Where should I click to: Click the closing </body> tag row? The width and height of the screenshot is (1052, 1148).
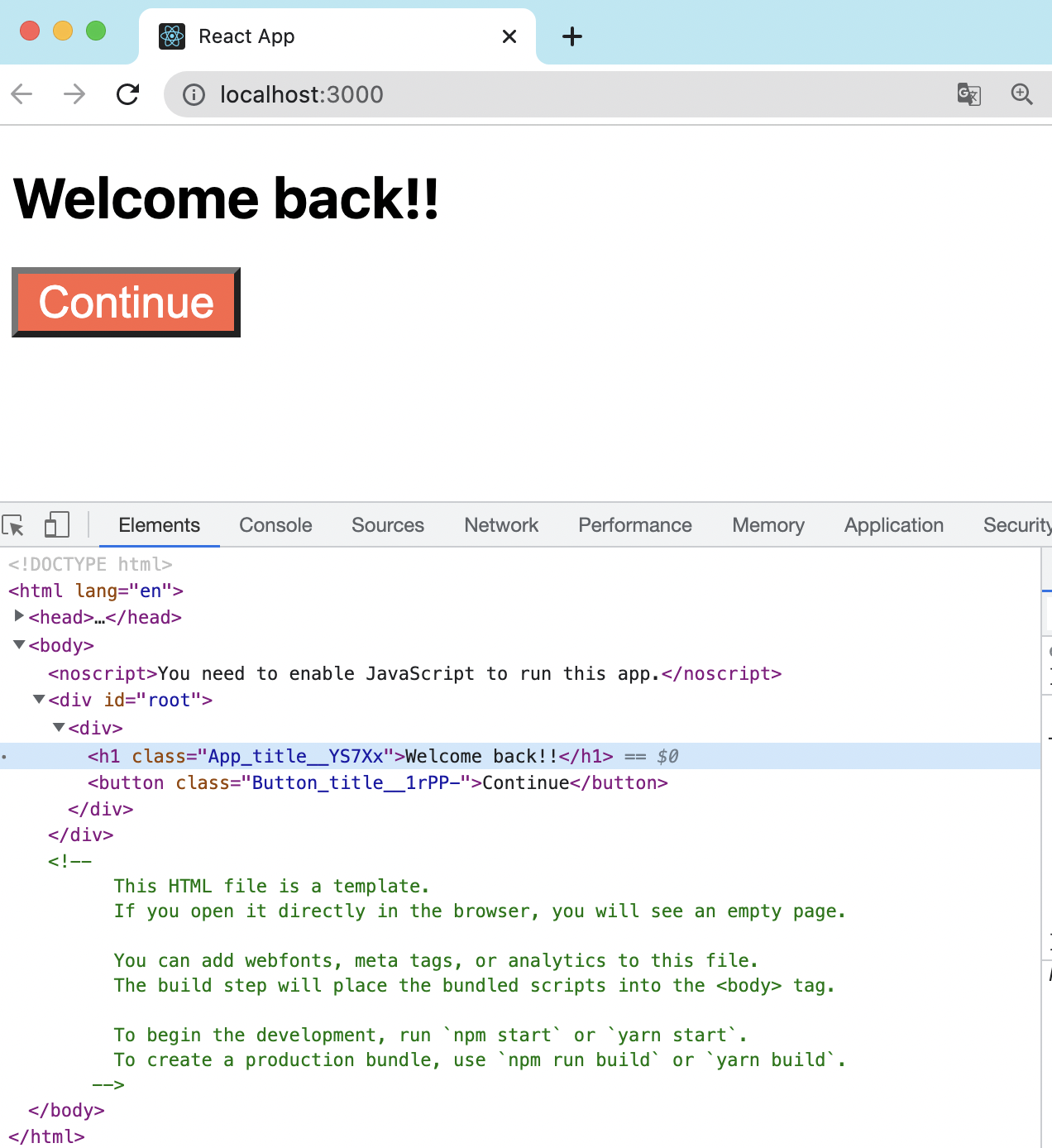tap(66, 1110)
